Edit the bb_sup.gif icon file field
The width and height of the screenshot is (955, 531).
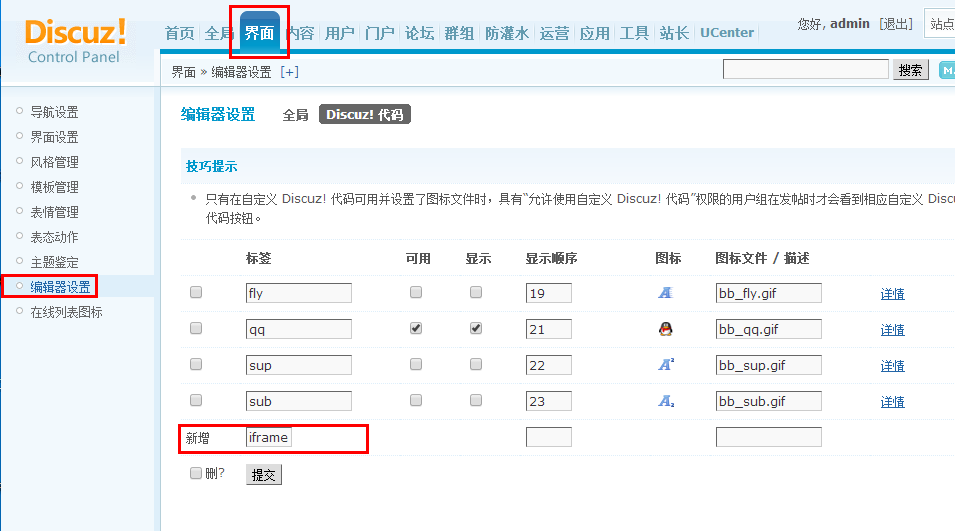point(769,365)
